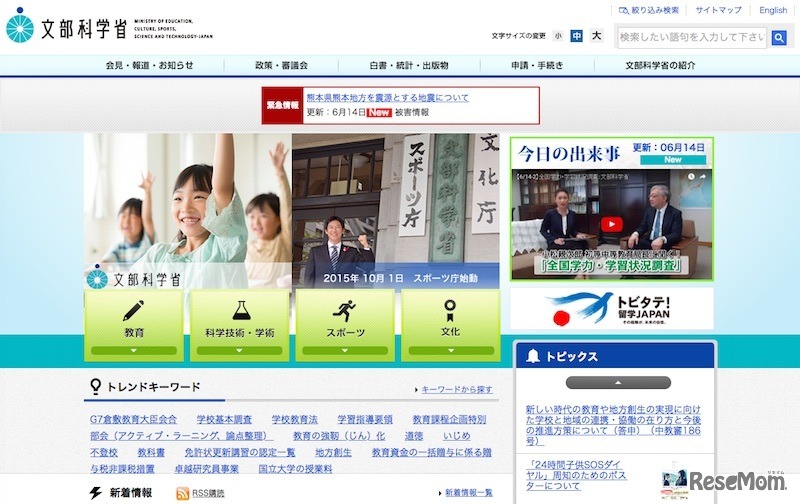The width and height of the screenshot is (800, 504).
Task: Collapse the トピックス panel with up arrow
Action: pyautogui.click(x=618, y=383)
